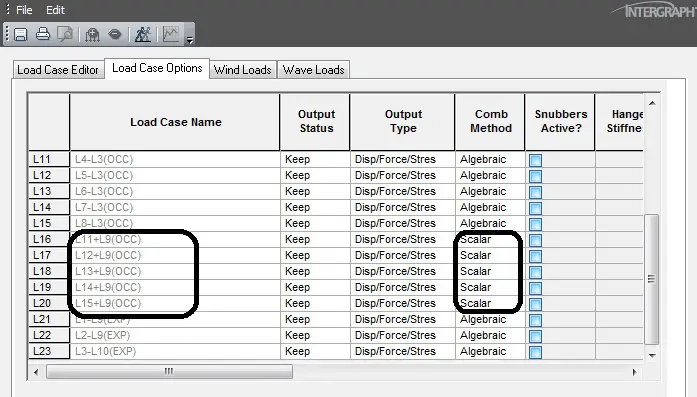Open Output Type cell for row L23

[403, 351]
